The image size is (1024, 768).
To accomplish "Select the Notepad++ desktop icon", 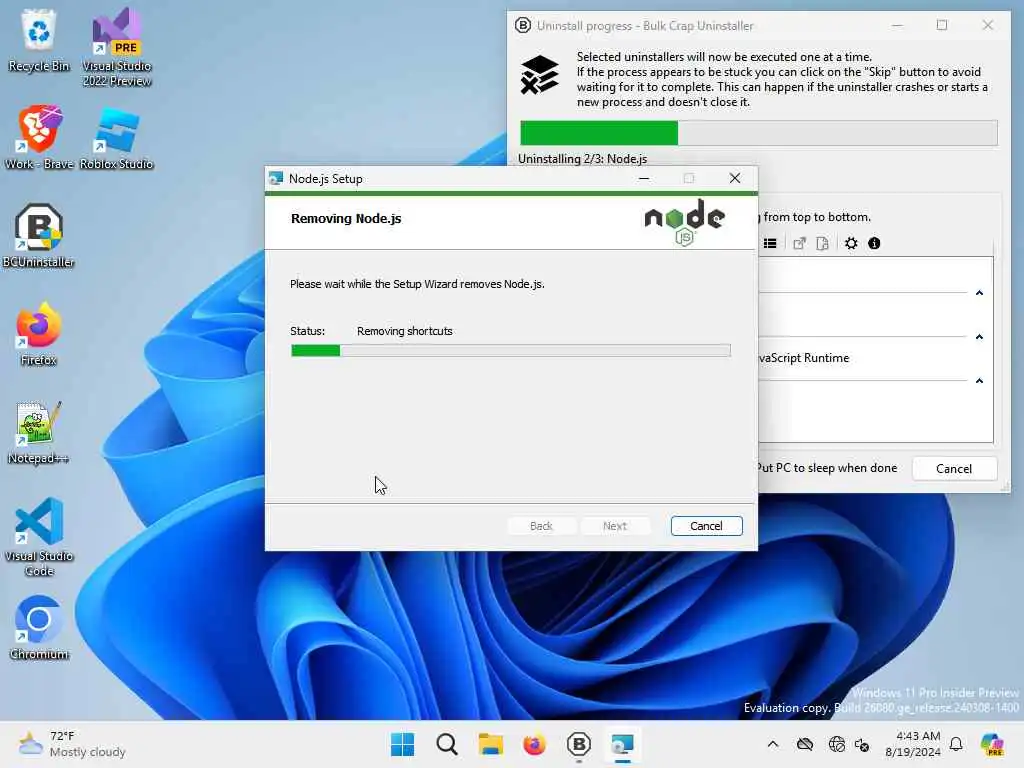I will point(39,432).
